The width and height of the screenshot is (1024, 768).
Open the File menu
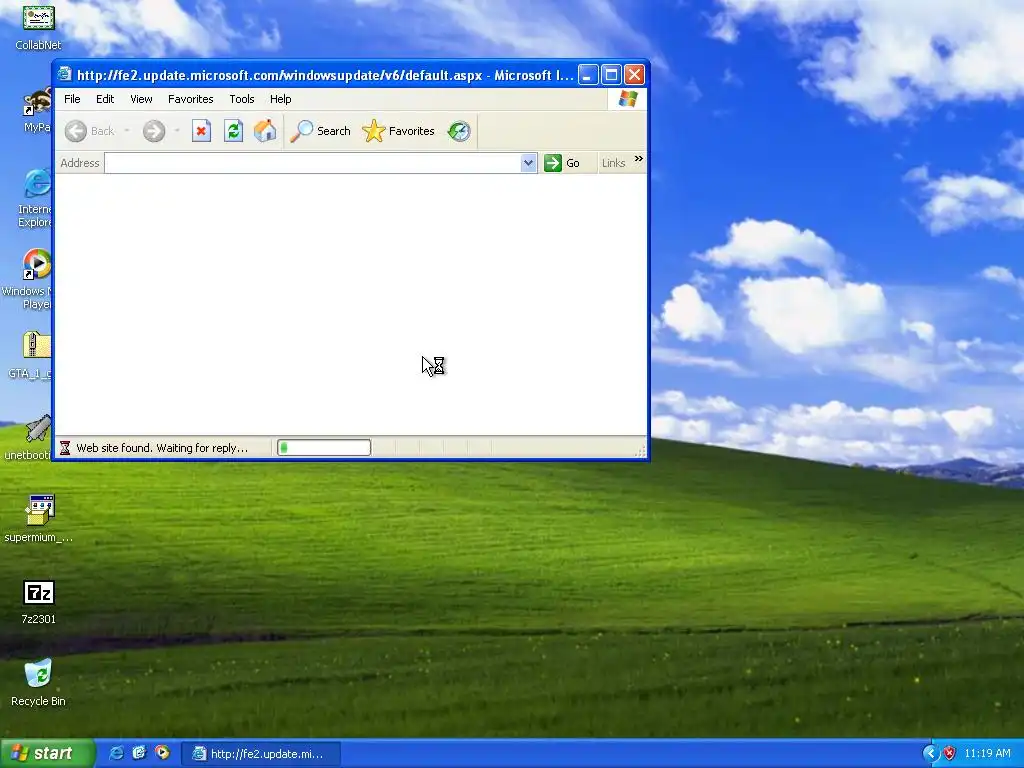pos(72,99)
